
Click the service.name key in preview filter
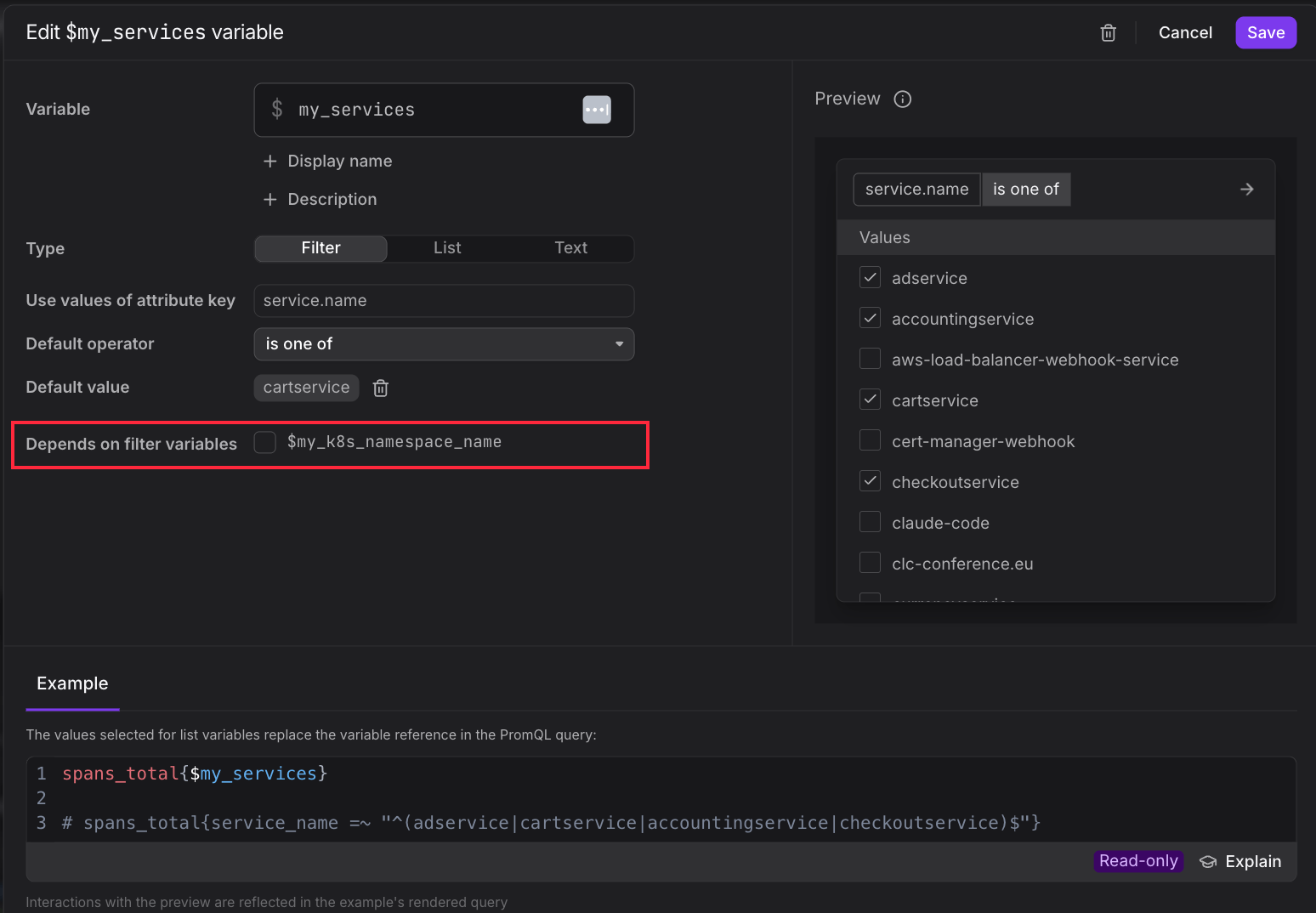point(916,190)
